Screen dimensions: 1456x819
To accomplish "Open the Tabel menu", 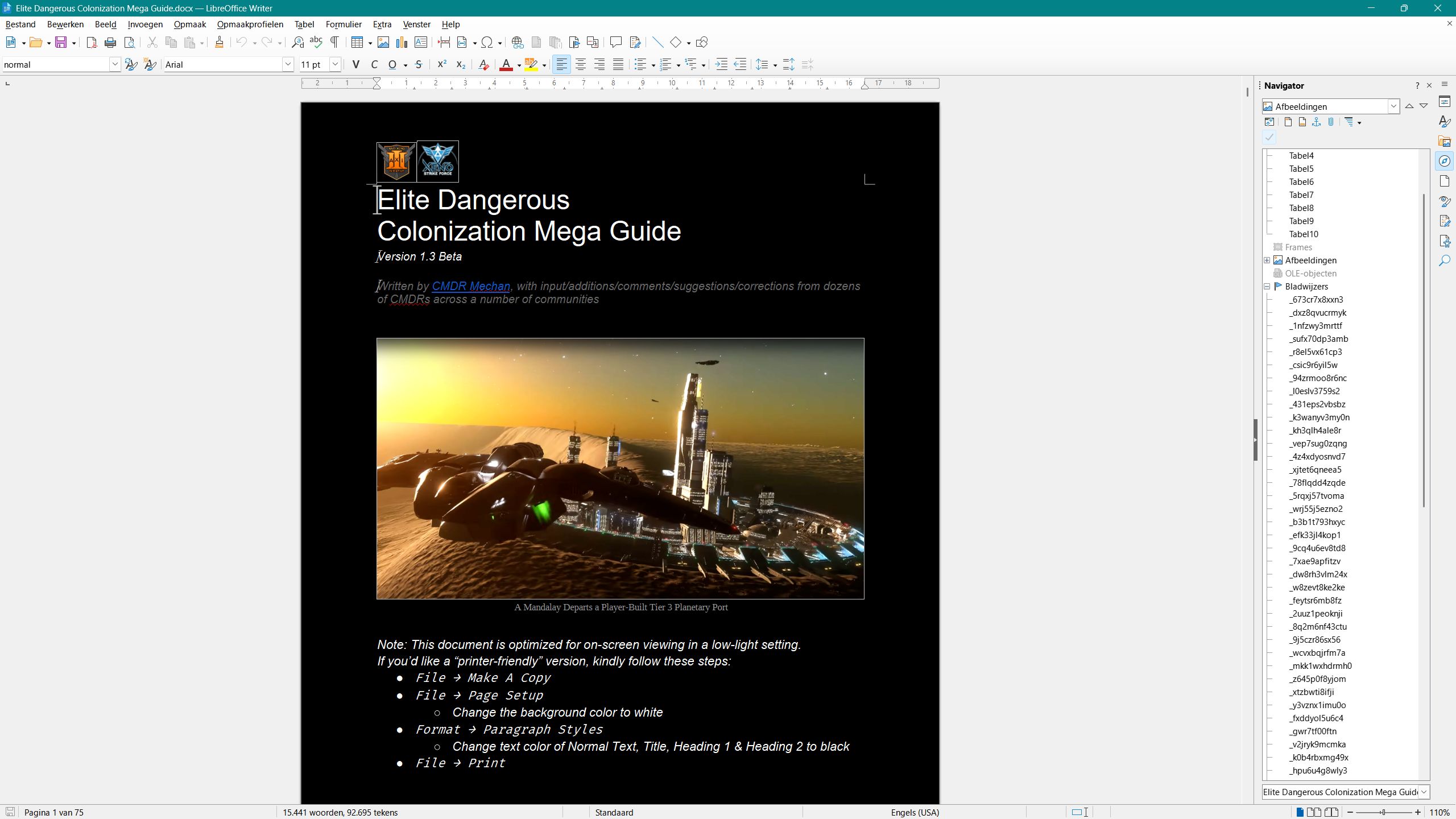I will pos(304,24).
